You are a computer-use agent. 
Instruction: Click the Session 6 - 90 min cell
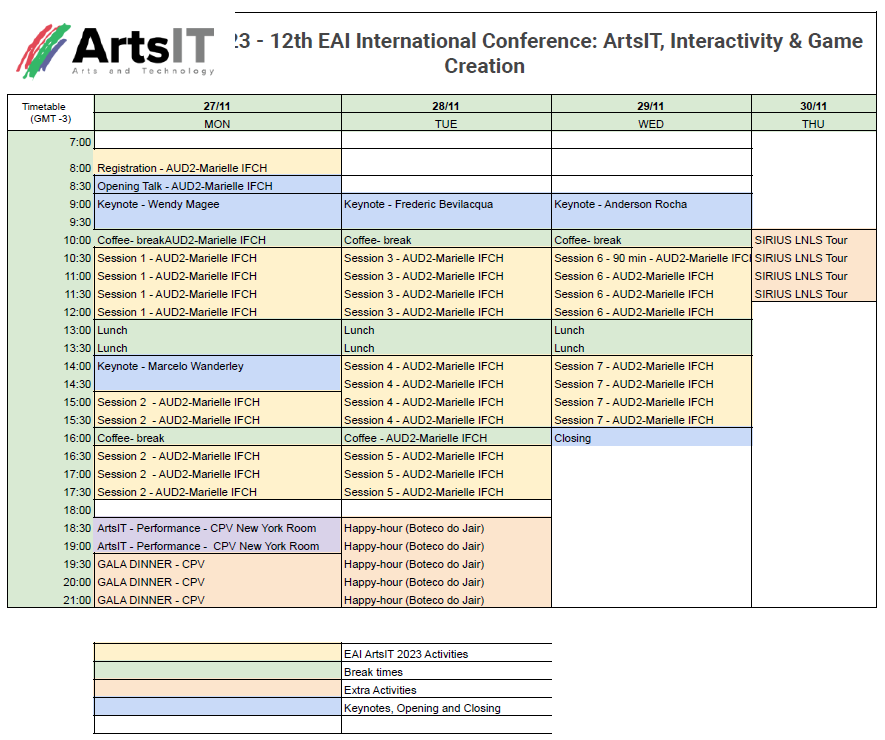651,258
